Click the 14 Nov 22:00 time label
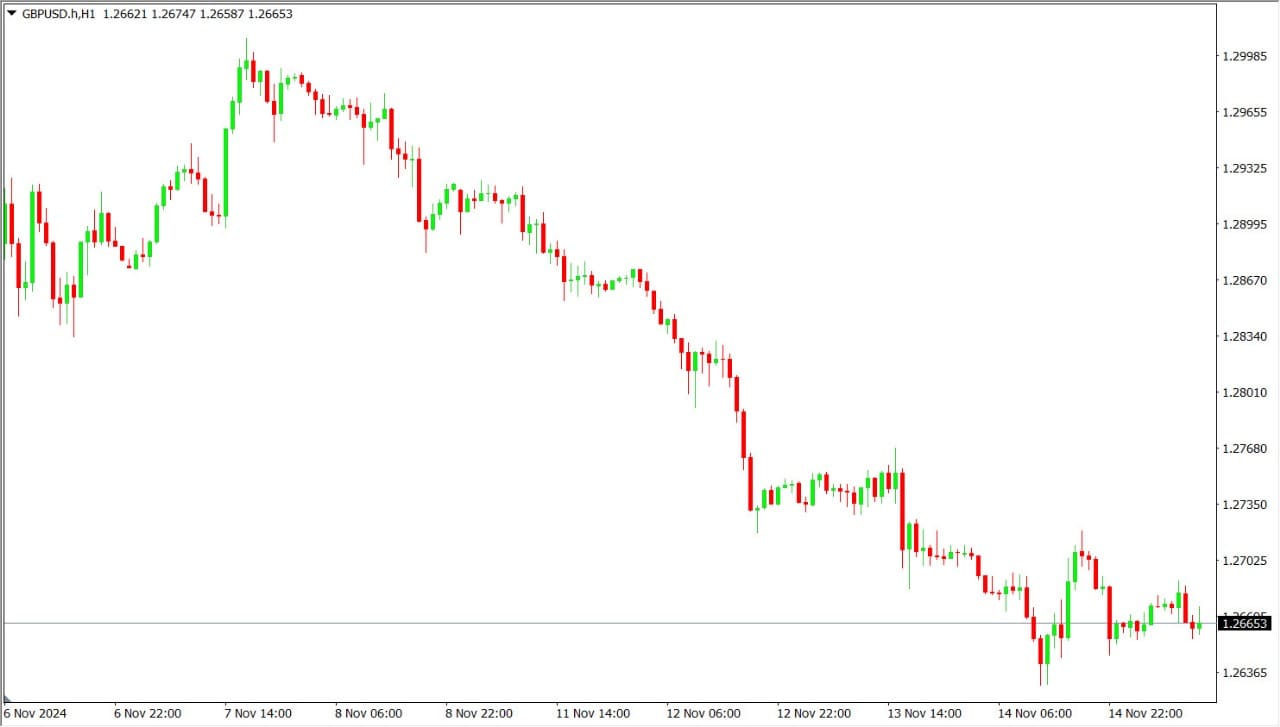Image resolution: width=1280 pixels, height=727 pixels. [1146, 714]
